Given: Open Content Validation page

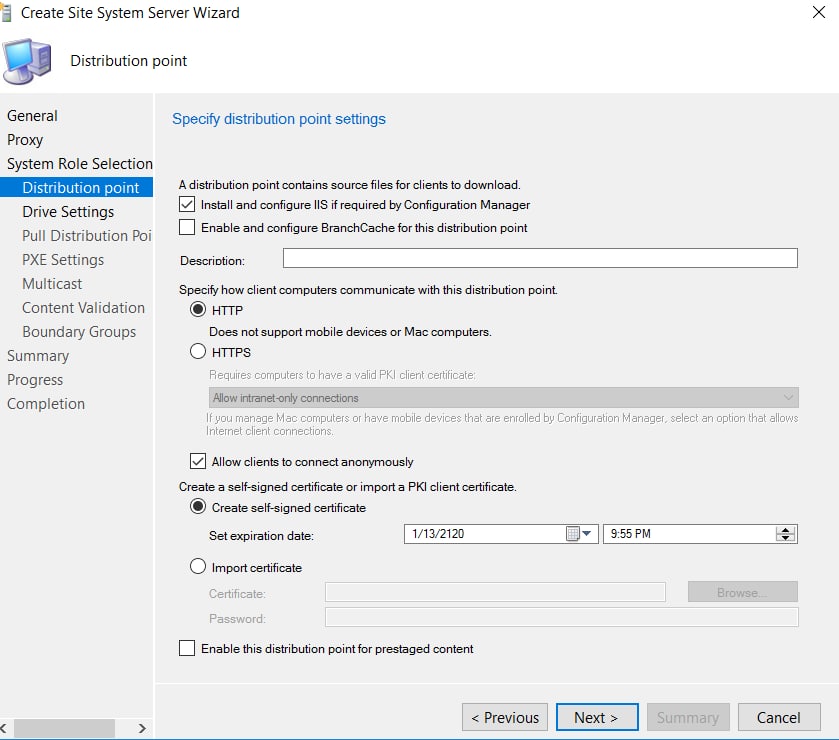Looking at the screenshot, I should pyautogui.click(x=83, y=308).
